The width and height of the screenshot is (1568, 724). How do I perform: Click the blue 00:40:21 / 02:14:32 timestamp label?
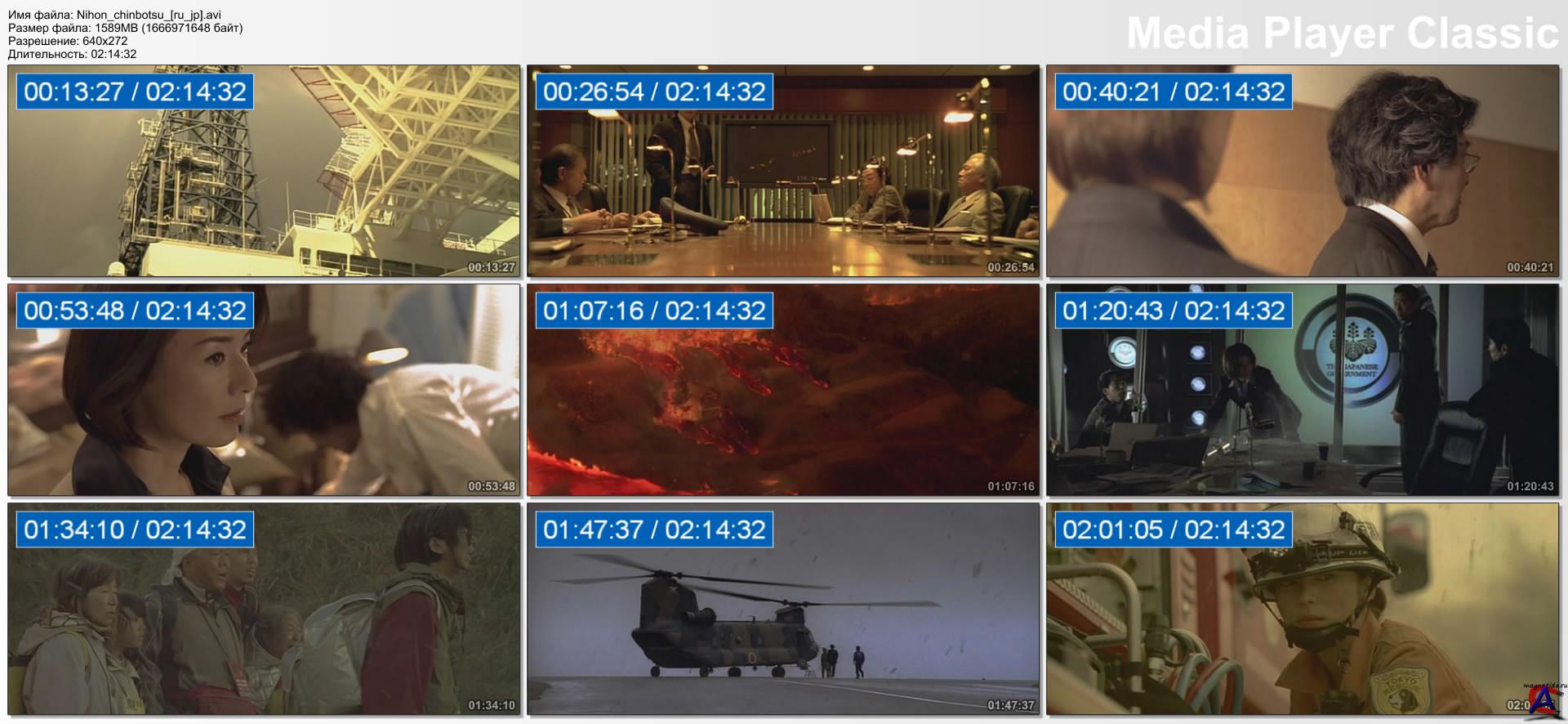pyautogui.click(x=1174, y=92)
